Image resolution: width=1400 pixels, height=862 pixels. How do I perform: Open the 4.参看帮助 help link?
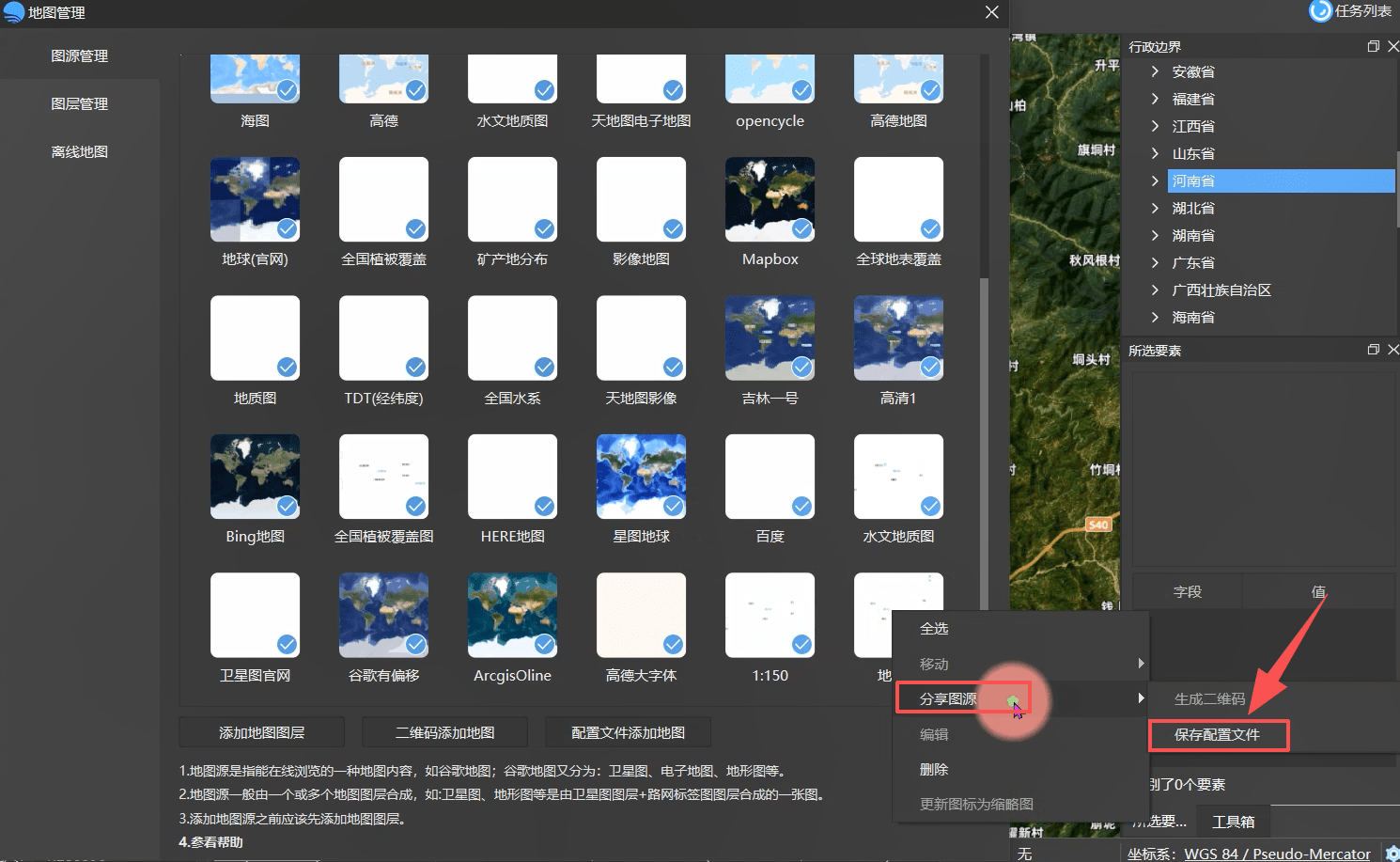(210, 842)
